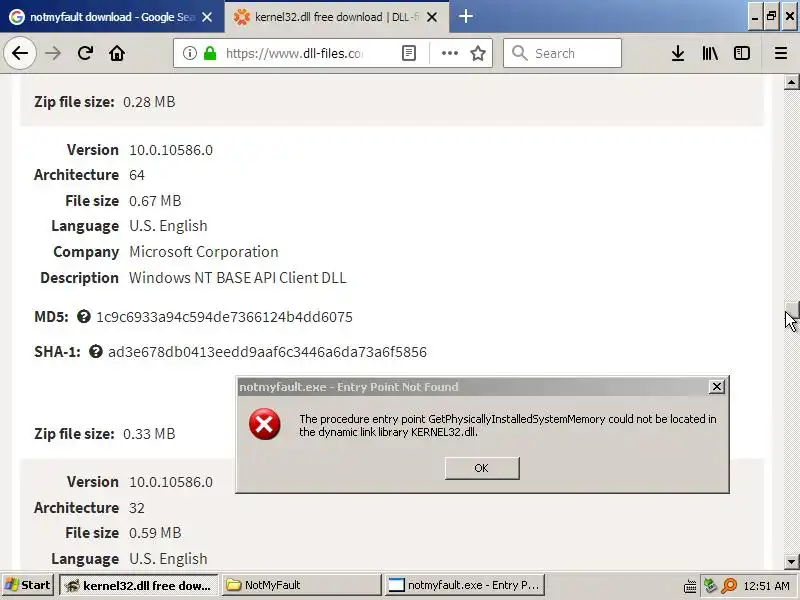Select the MD5 hash 1c9c6933a94c594de7366124b4dd6075
Image resolution: width=800 pixels, height=600 pixels.
(x=224, y=317)
